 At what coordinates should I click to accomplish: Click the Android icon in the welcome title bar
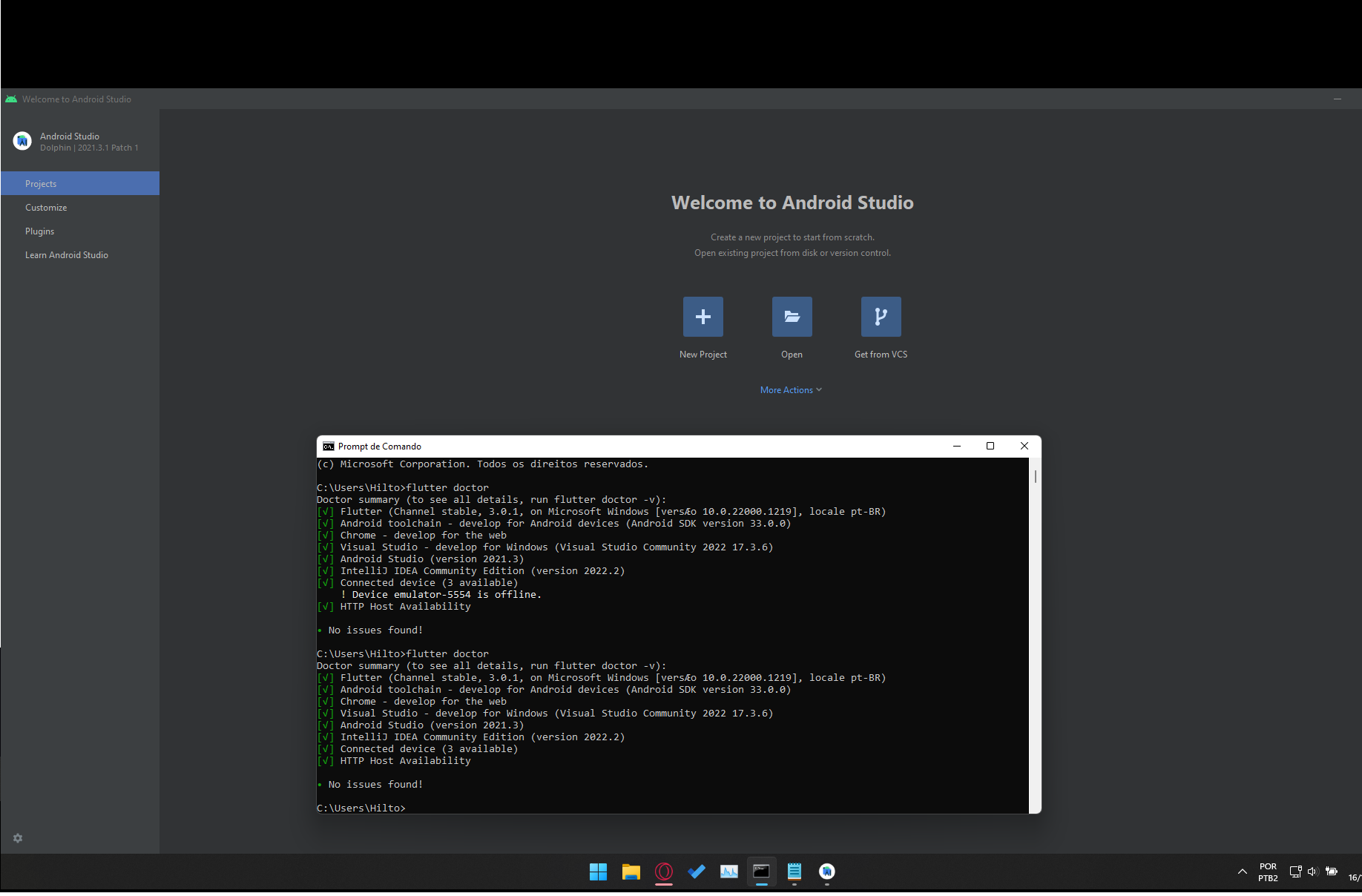pos(11,99)
